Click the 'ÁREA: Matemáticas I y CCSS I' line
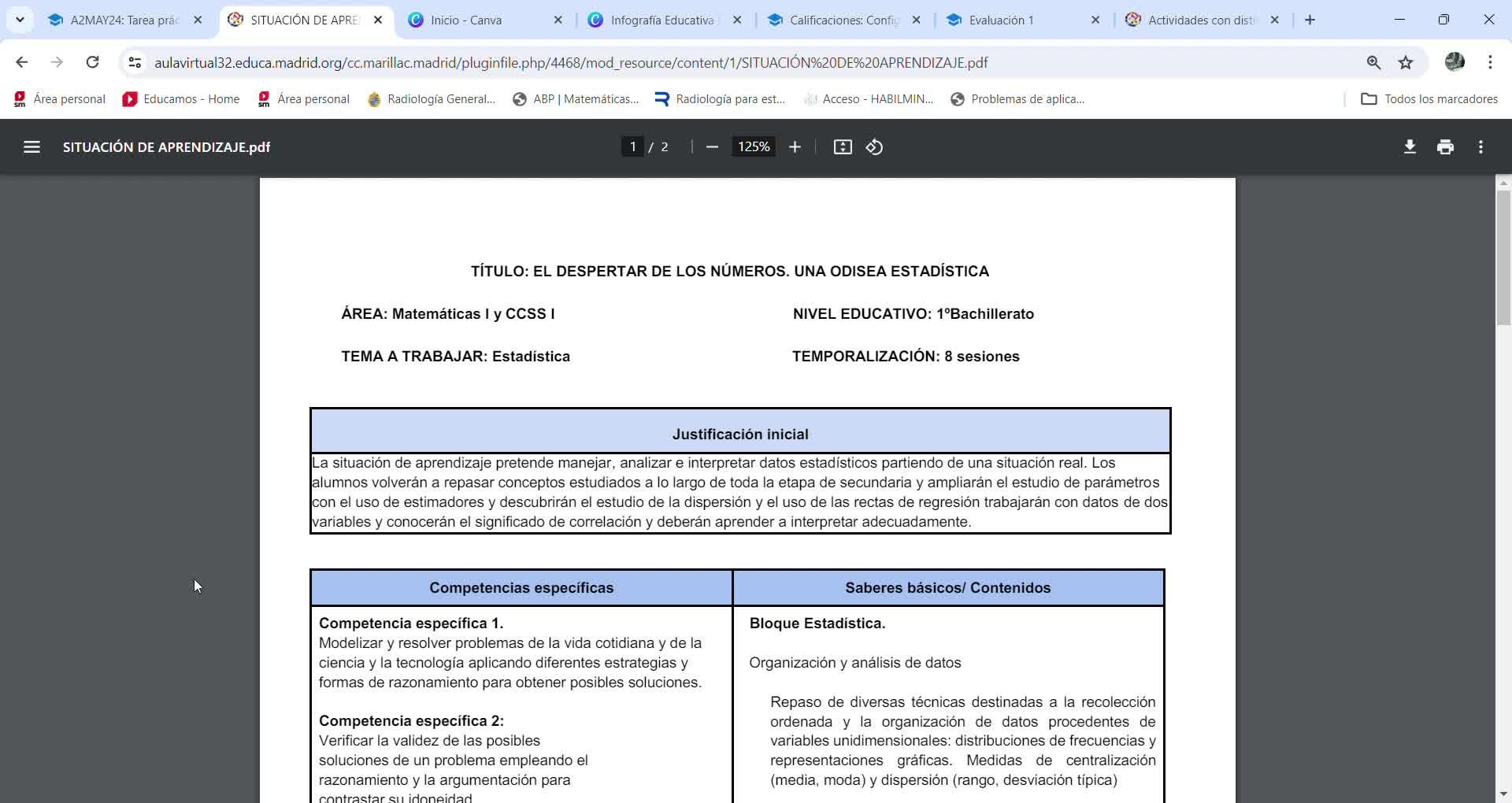 448,314
